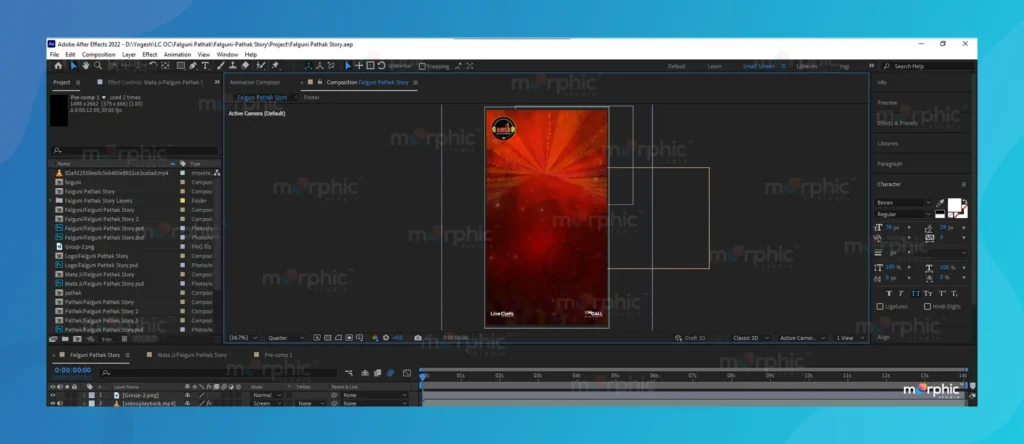Open the Align panel
This screenshot has height=444, width=1024.
pyautogui.click(x=883, y=338)
